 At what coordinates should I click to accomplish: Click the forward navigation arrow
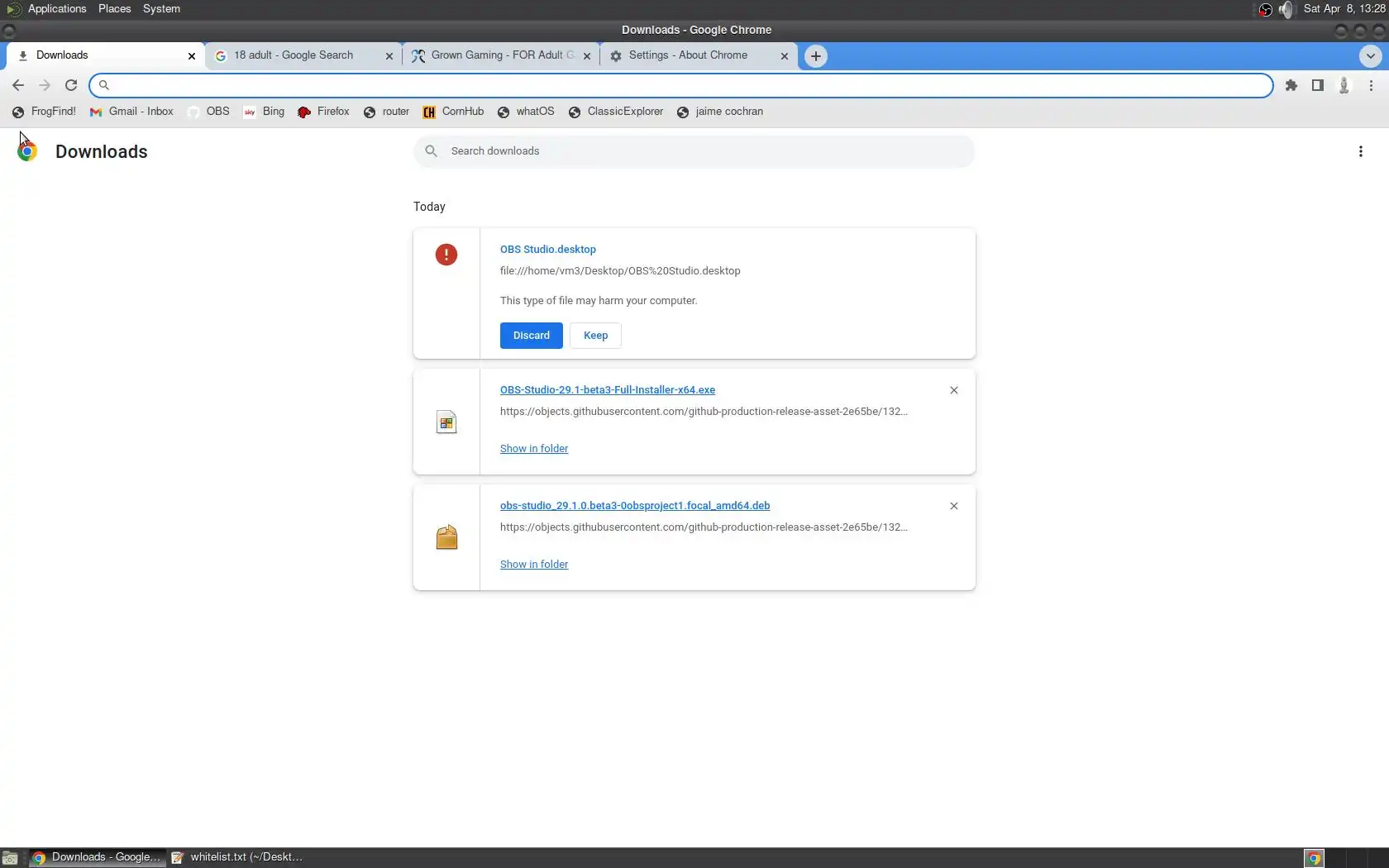pyautogui.click(x=45, y=85)
